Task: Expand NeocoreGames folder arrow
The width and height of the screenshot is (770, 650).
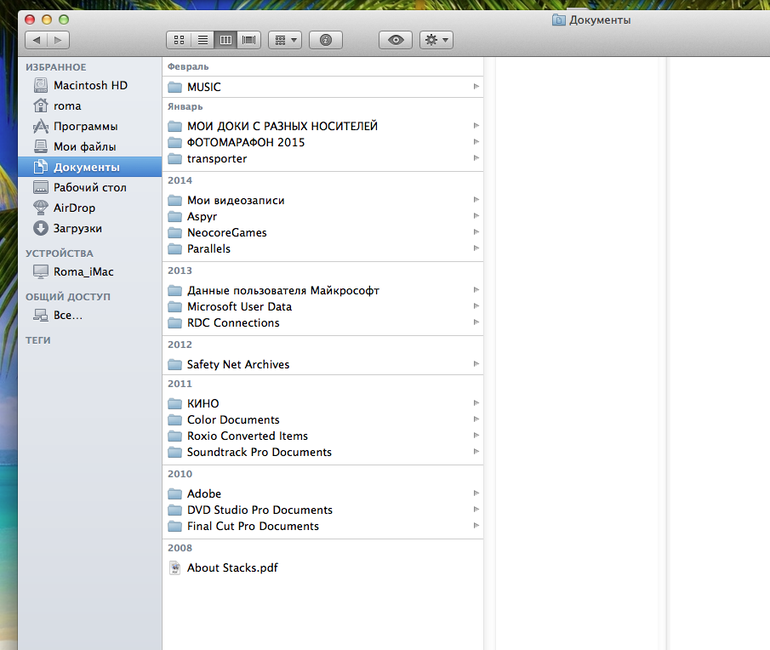Action: point(476,232)
